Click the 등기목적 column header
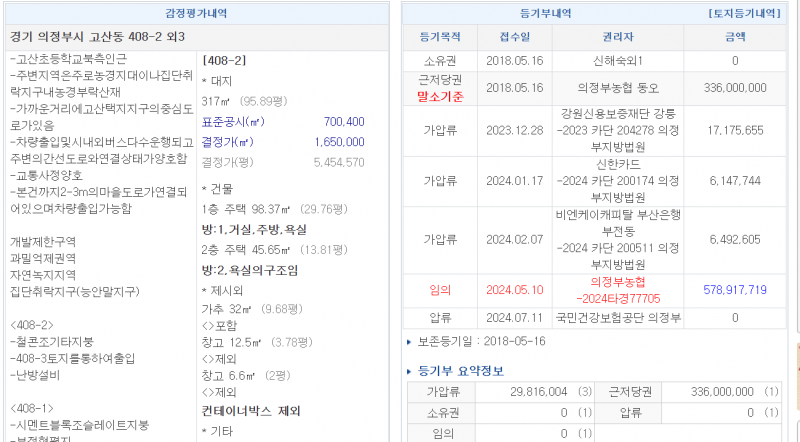The height and width of the screenshot is (442, 800). tap(440, 36)
